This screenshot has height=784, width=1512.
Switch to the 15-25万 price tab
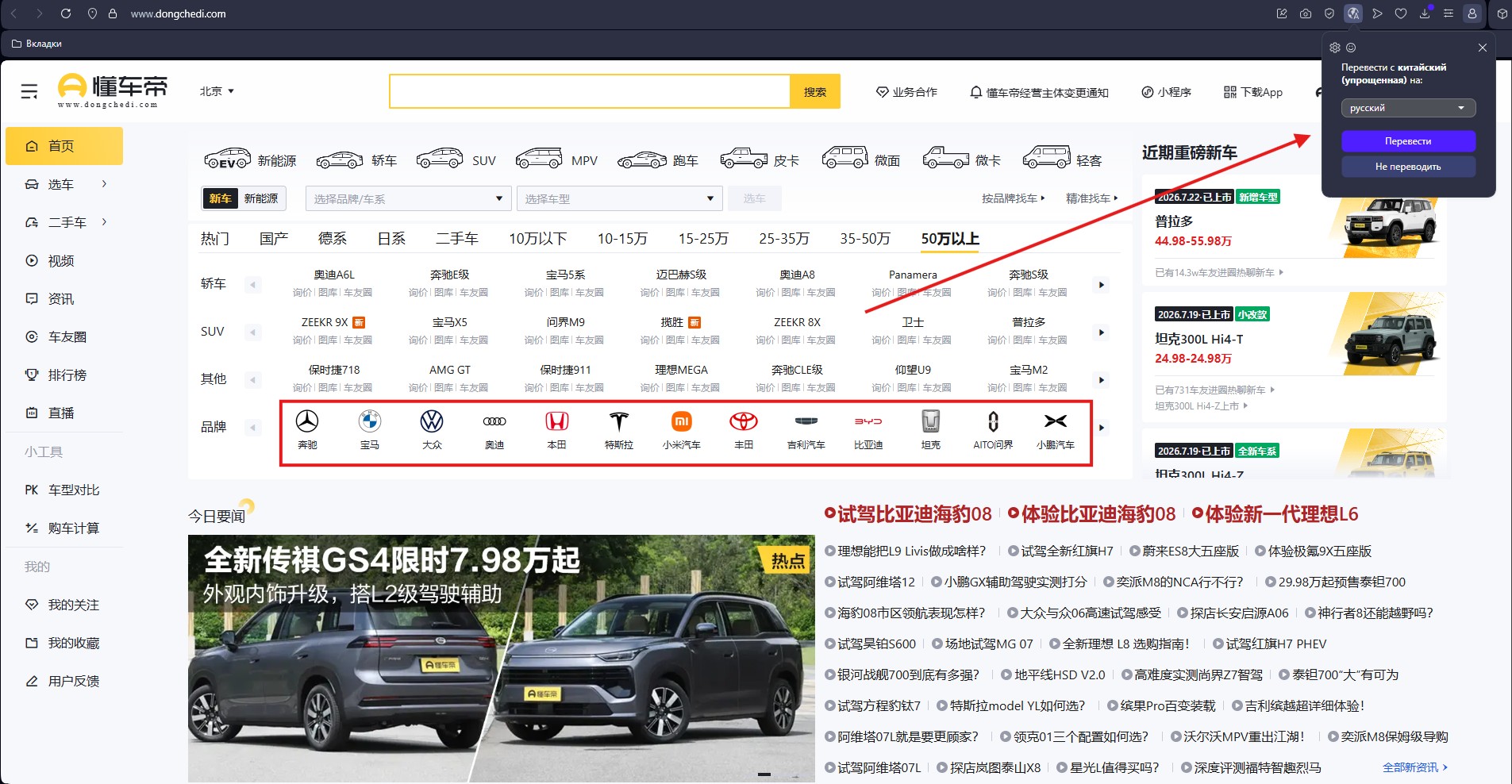click(703, 239)
